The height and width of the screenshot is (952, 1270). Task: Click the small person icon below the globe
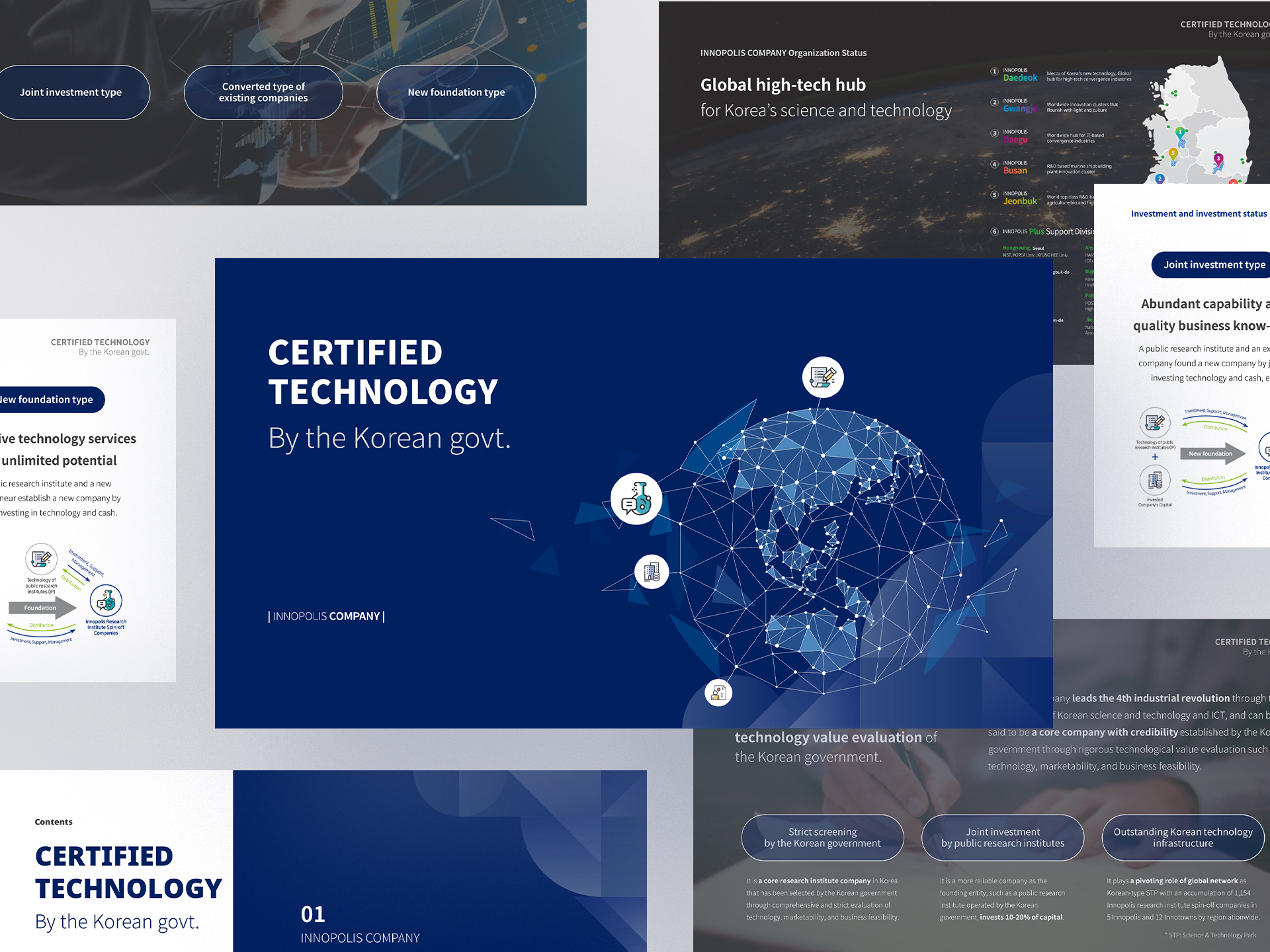(718, 693)
